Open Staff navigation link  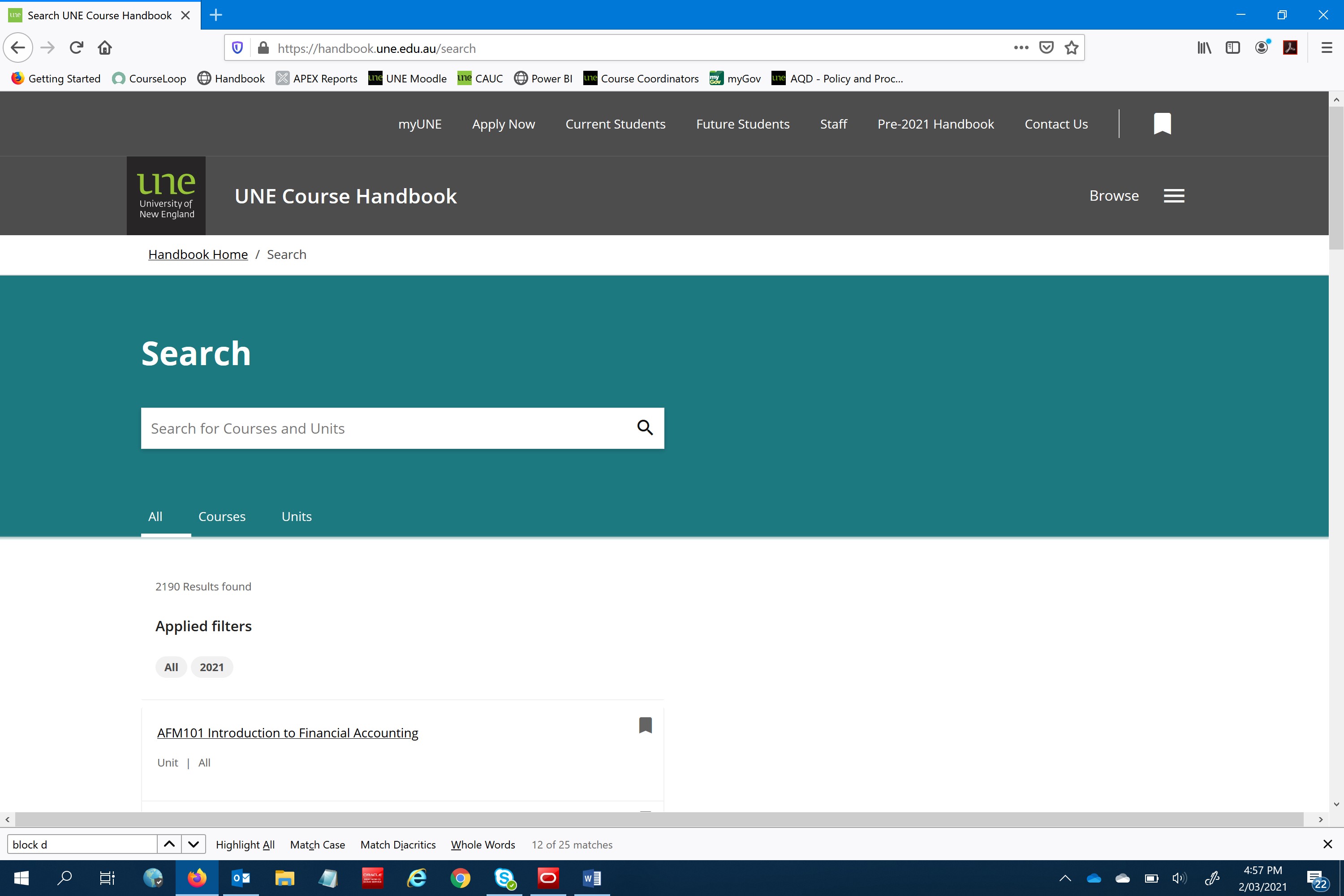pyautogui.click(x=834, y=124)
